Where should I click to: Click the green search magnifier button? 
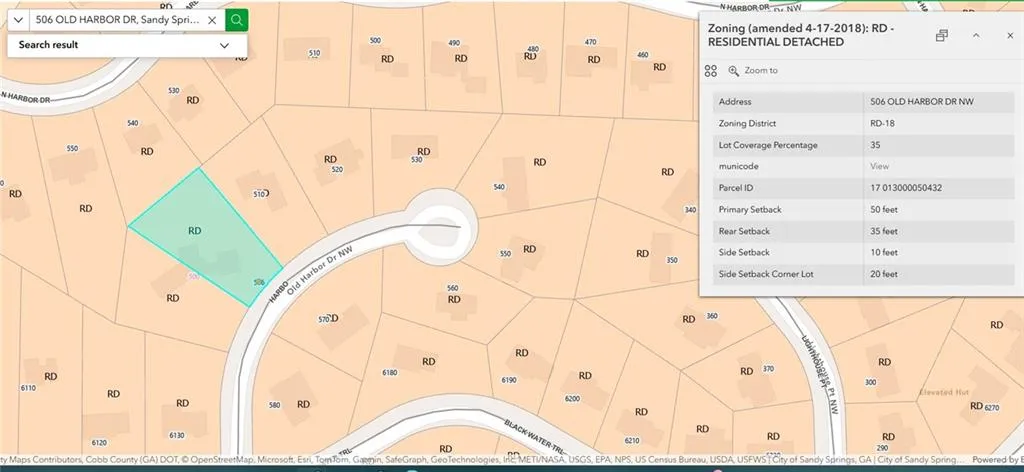coord(236,19)
